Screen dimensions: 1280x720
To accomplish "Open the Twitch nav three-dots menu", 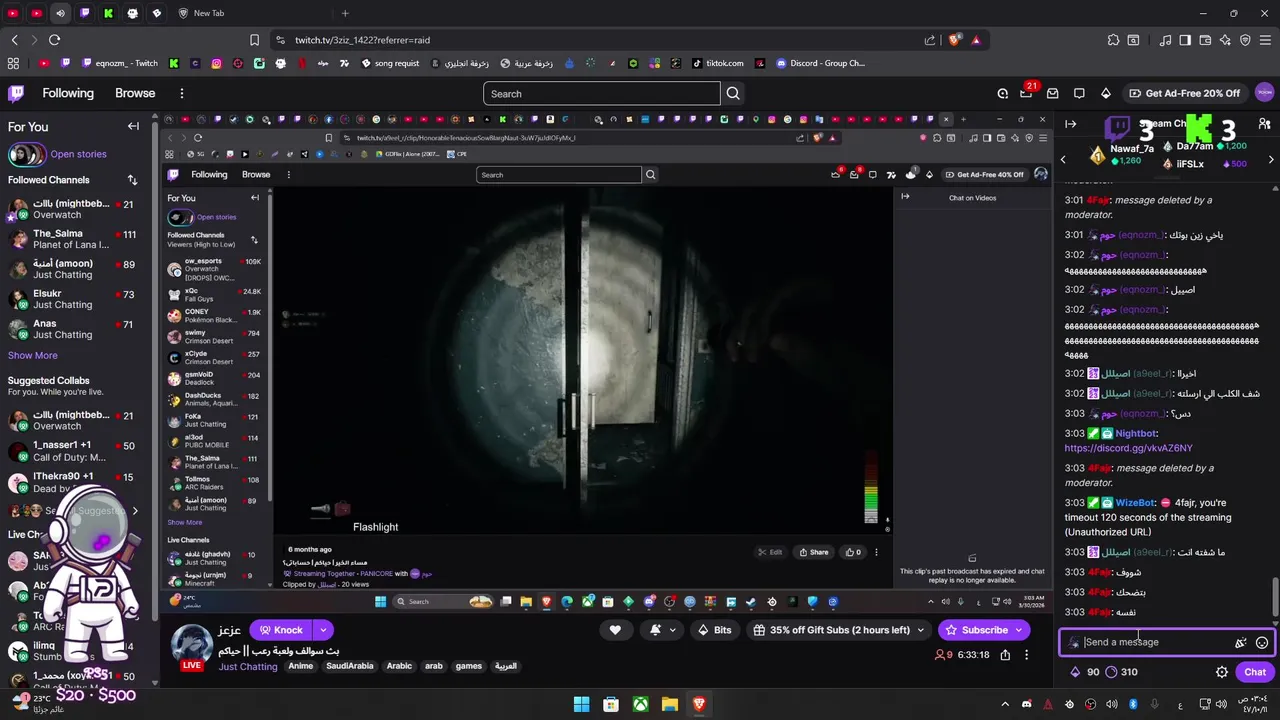I will point(181,93).
